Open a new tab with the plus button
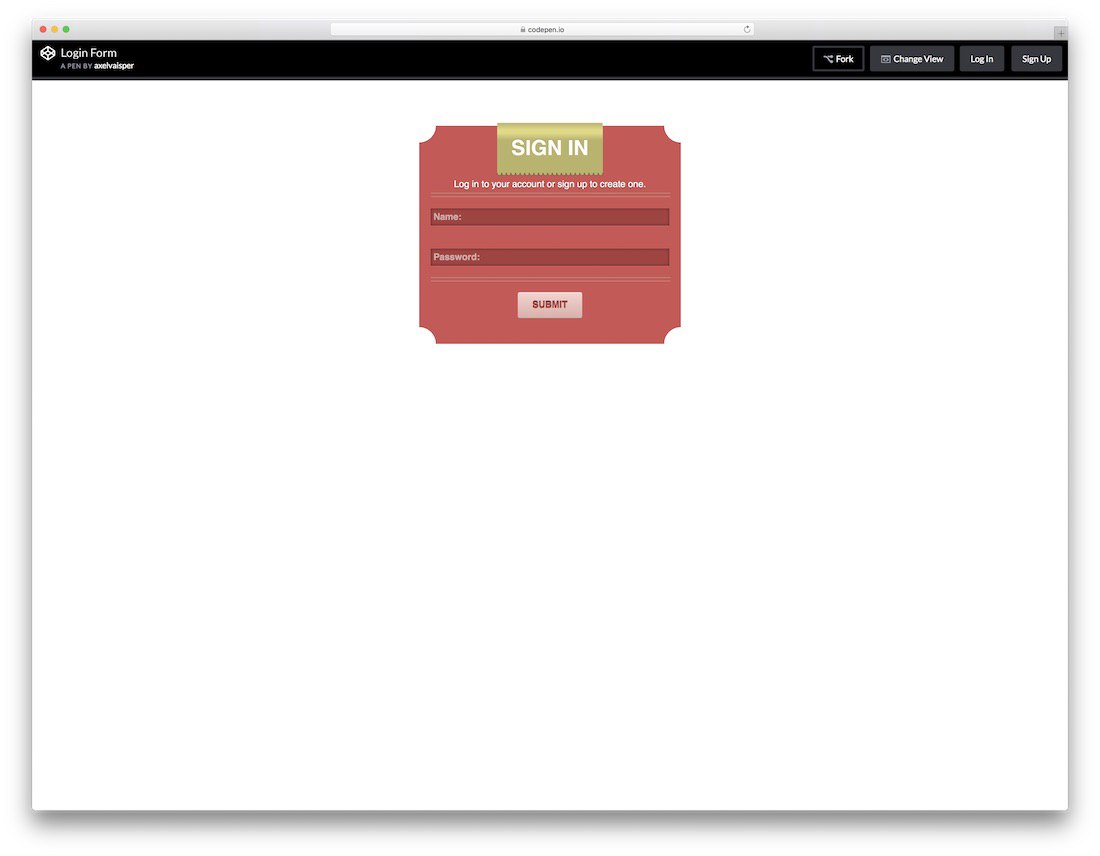 [x=1060, y=33]
